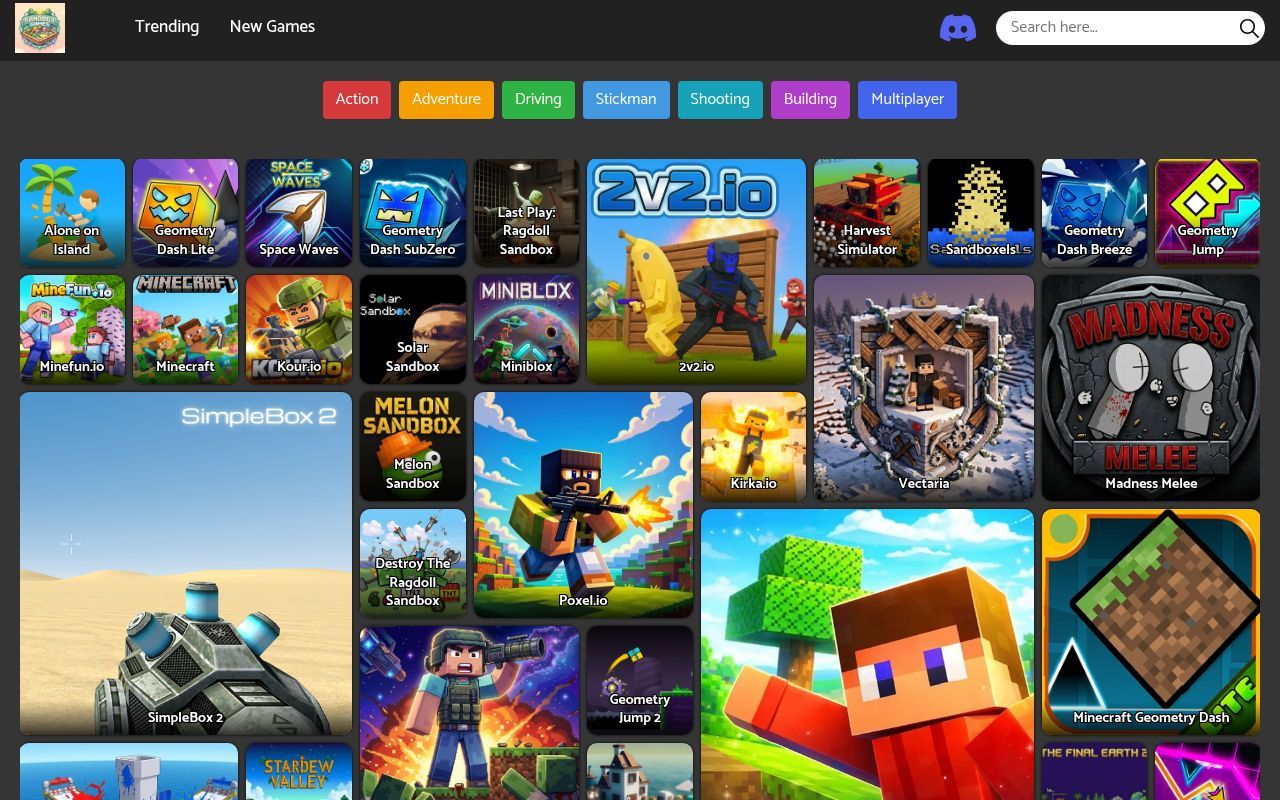Filter by the blue Stickman category

coord(626,99)
